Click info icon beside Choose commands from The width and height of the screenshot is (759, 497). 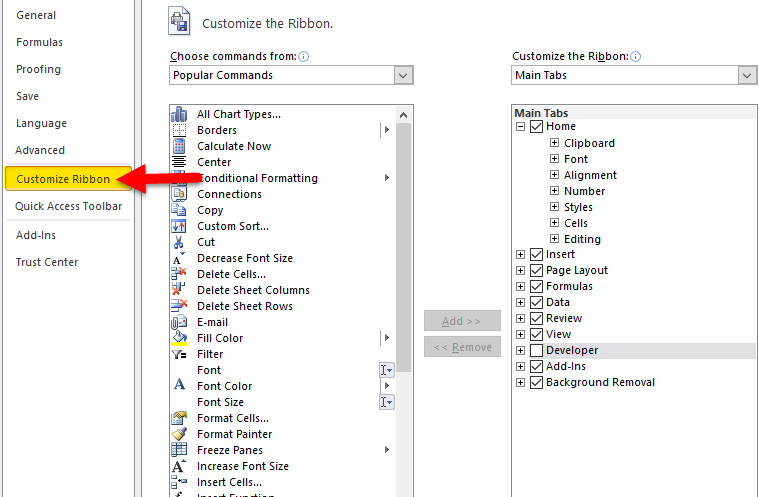point(304,57)
